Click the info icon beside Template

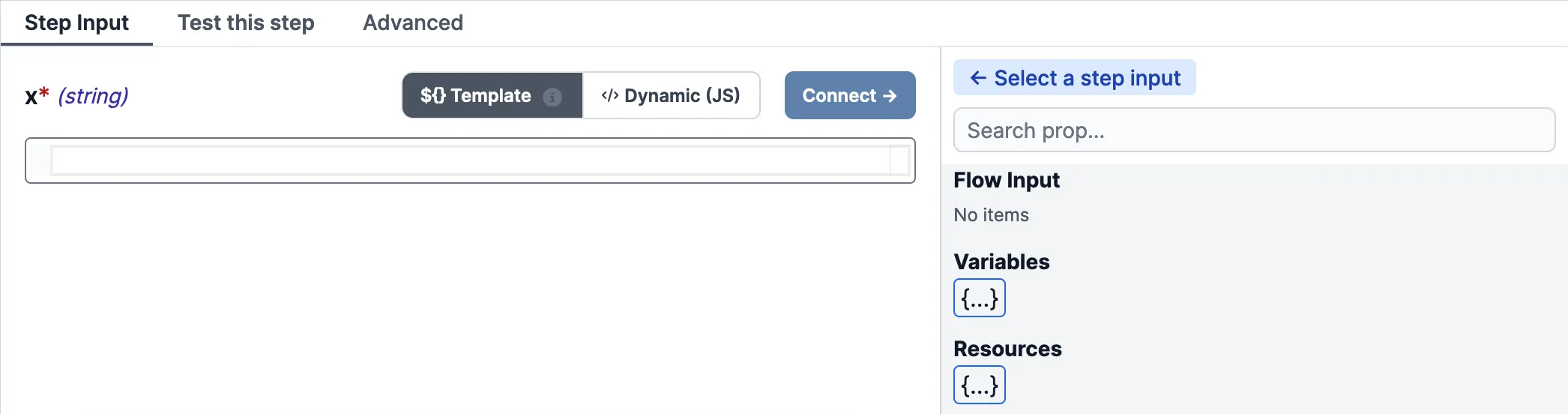click(x=552, y=97)
